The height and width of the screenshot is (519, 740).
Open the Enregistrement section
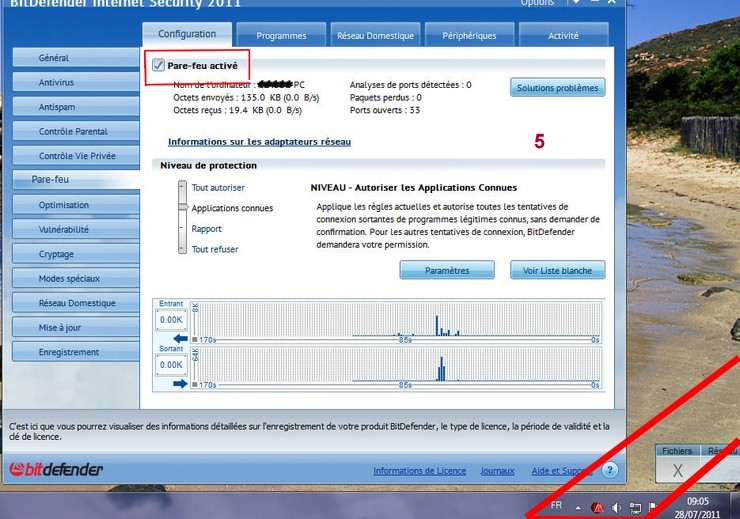(x=76, y=352)
